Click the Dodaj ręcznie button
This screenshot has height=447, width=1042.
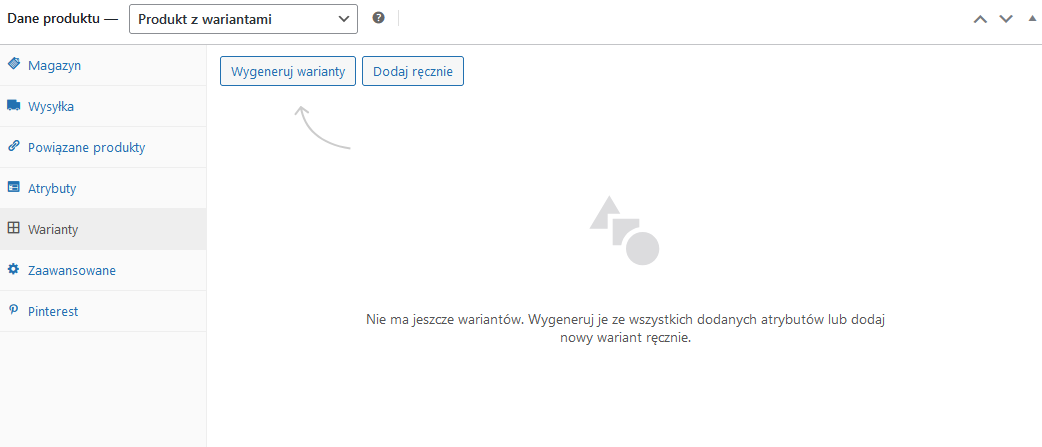point(413,72)
